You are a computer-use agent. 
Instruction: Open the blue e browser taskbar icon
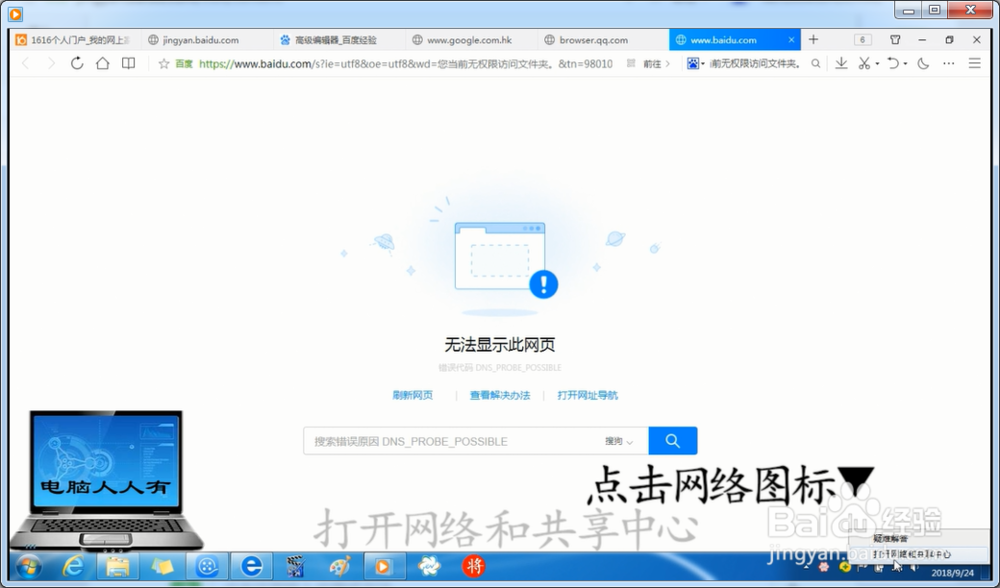coord(251,566)
